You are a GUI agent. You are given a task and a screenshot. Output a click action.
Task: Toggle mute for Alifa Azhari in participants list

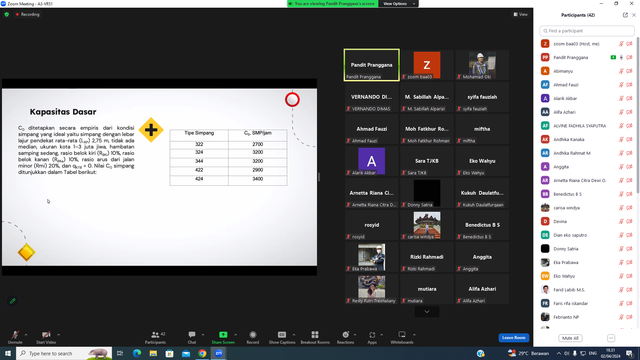click(621, 112)
